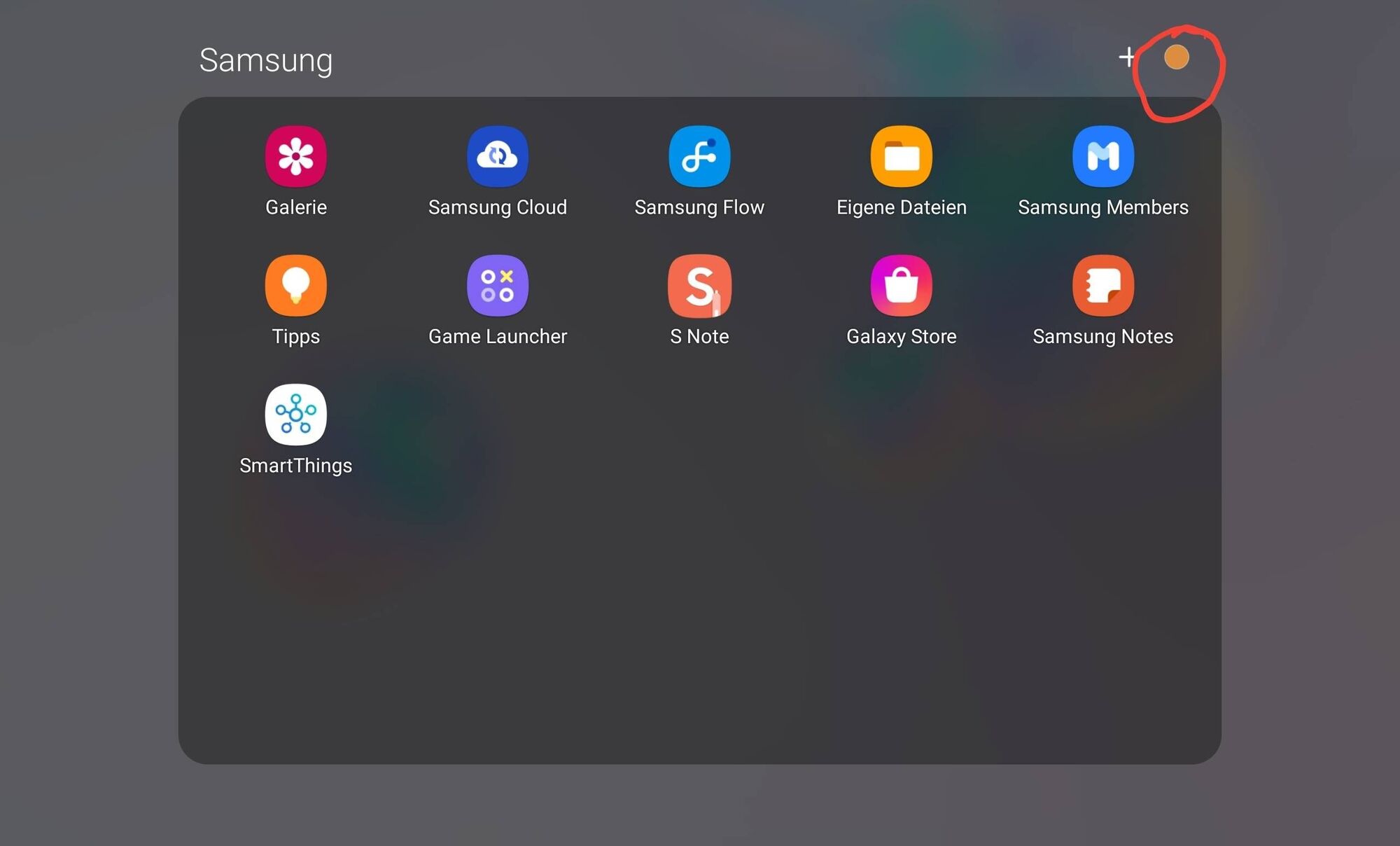The height and width of the screenshot is (846, 1400).
Task: Open Eigene Dateien file manager
Action: pyautogui.click(x=902, y=156)
